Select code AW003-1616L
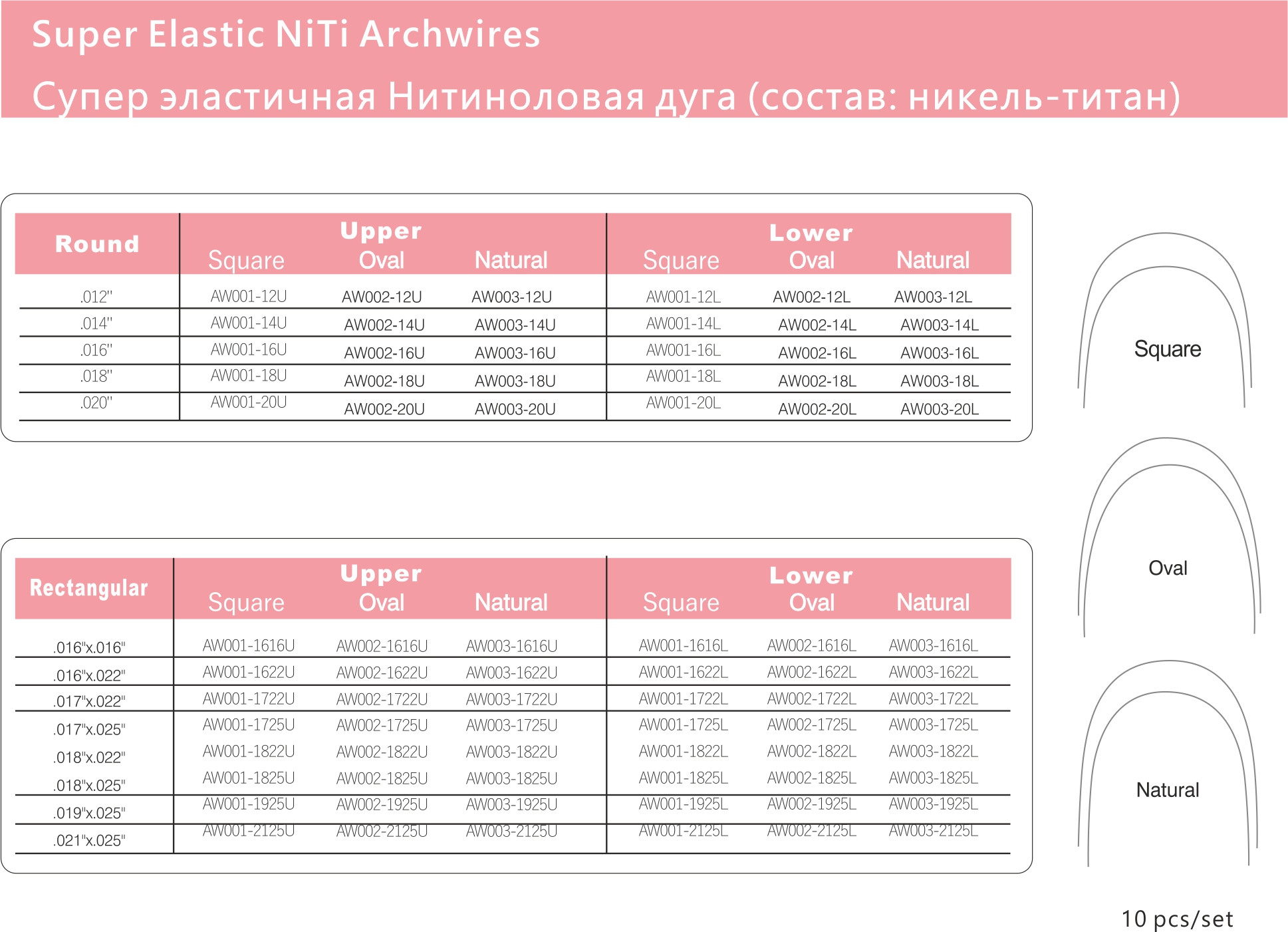 (934, 645)
